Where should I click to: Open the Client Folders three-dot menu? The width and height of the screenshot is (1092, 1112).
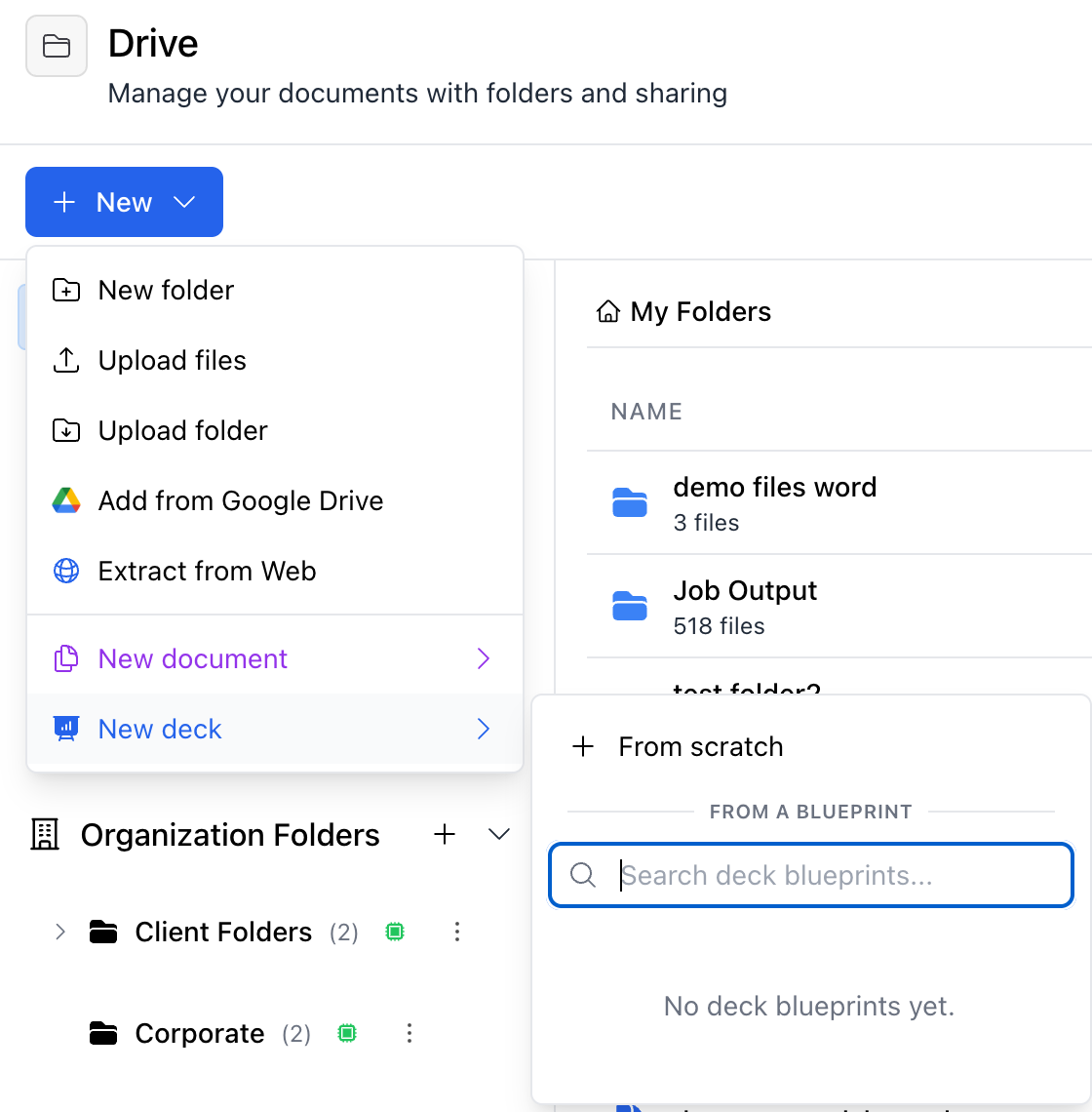(x=457, y=932)
